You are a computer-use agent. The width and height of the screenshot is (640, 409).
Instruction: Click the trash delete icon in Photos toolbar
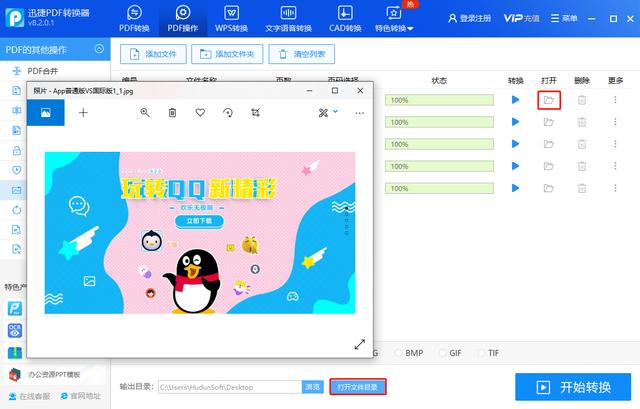(x=172, y=113)
